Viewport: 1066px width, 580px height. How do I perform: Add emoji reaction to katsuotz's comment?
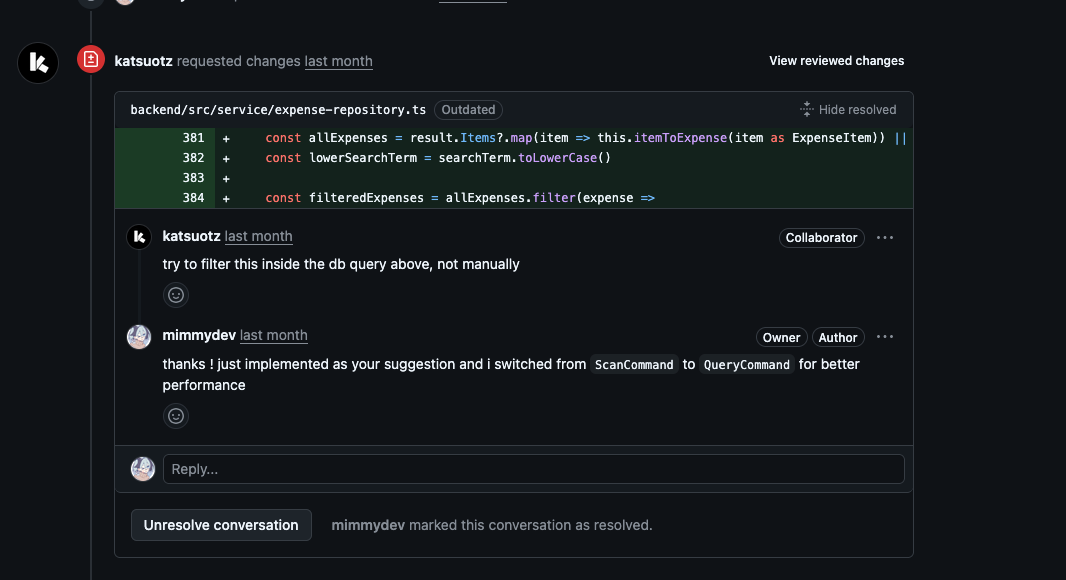(176, 295)
